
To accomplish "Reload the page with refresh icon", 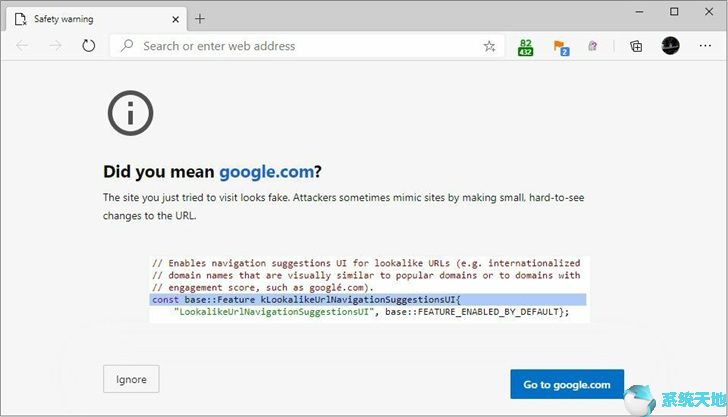I will (x=88, y=46).
